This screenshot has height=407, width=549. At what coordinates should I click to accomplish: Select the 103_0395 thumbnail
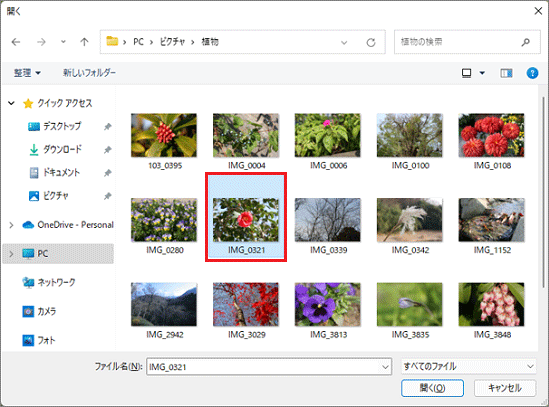pyautogui.click(x=164, y=136)
